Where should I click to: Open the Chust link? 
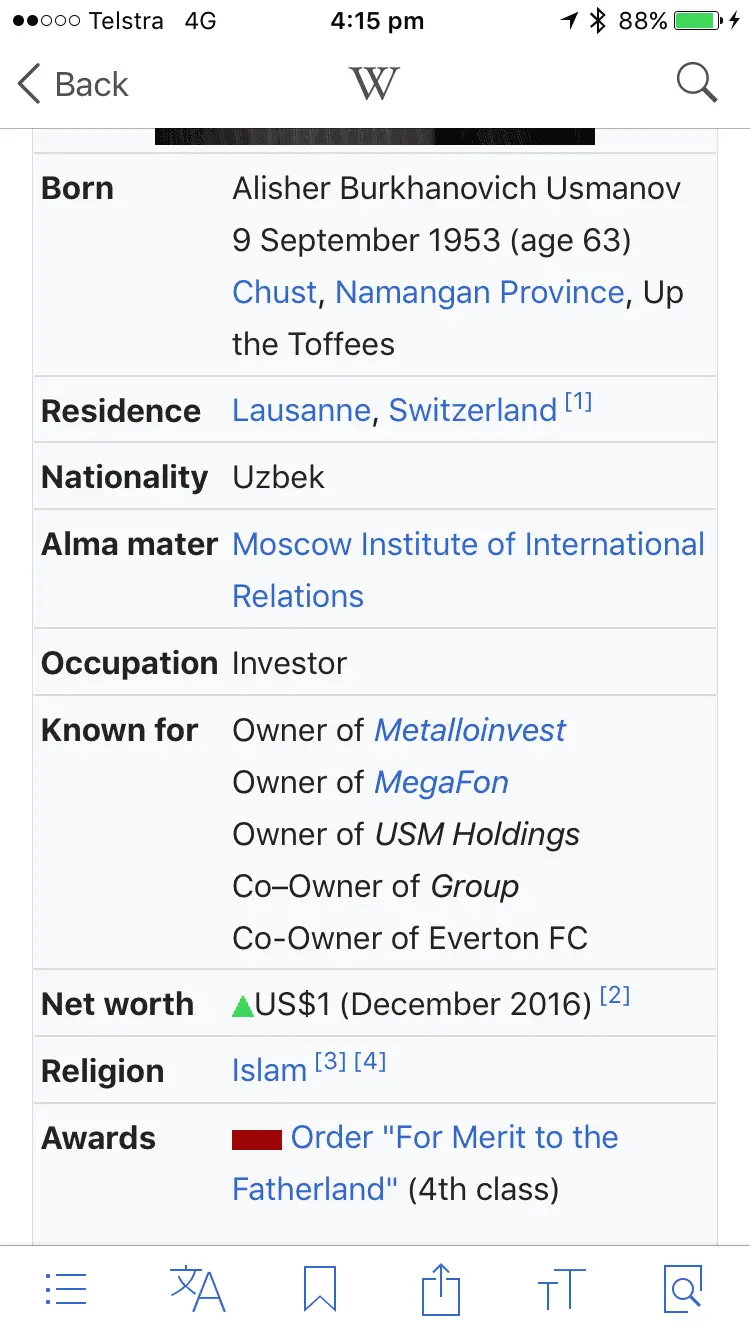[x=274, y=292]
